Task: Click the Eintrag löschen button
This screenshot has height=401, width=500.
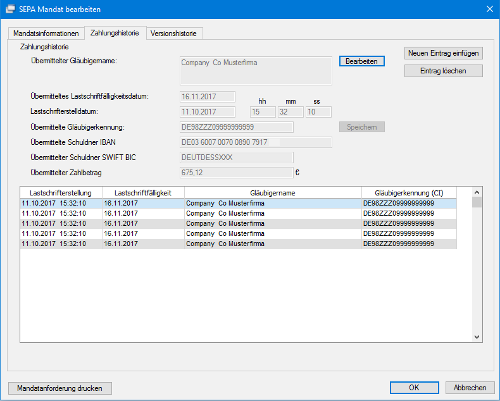Action: [443, 71]
